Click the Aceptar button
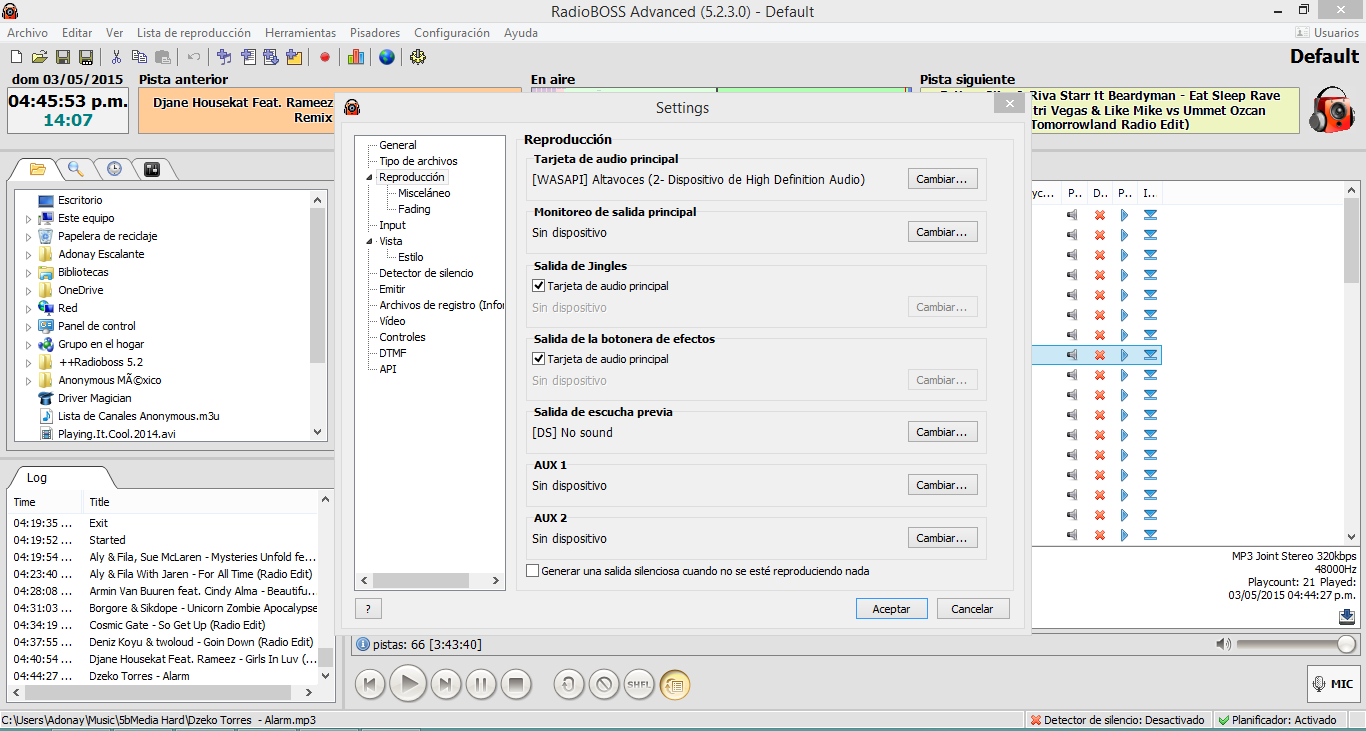The height and width of the screenshot is (731, 1366). pos(891,609)
